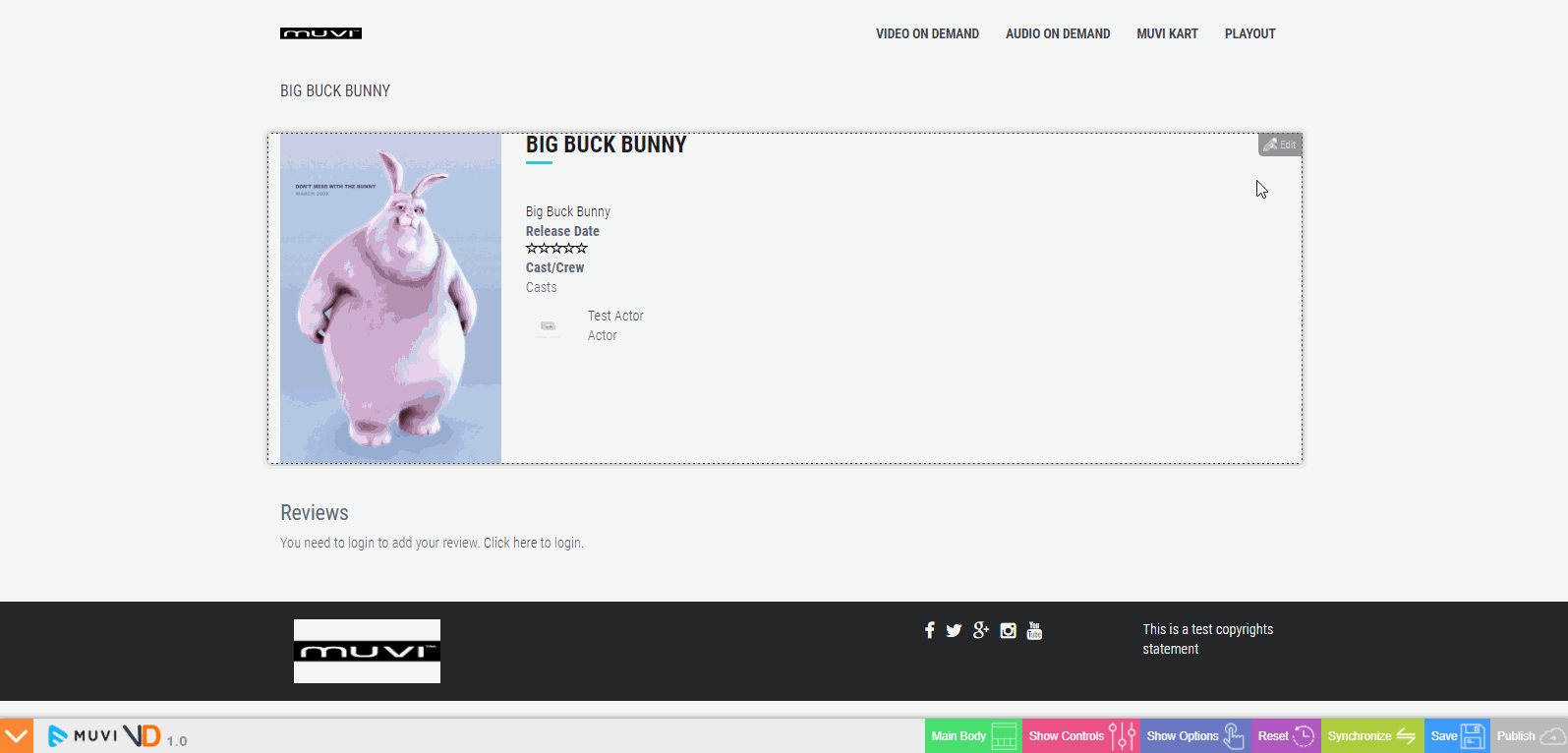The height and width of the screenshot is (753, 1568).
Task: Click the YouTube icon in the footer
Action: tap(1034, 630)
